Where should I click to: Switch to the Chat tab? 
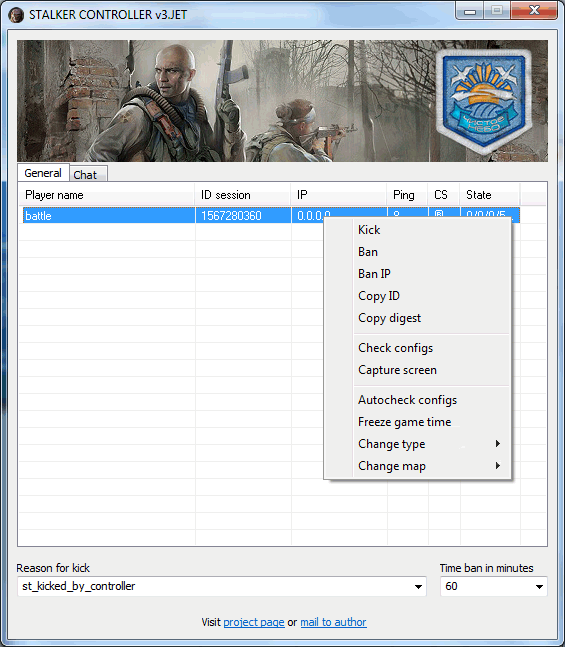click(88, 174)
